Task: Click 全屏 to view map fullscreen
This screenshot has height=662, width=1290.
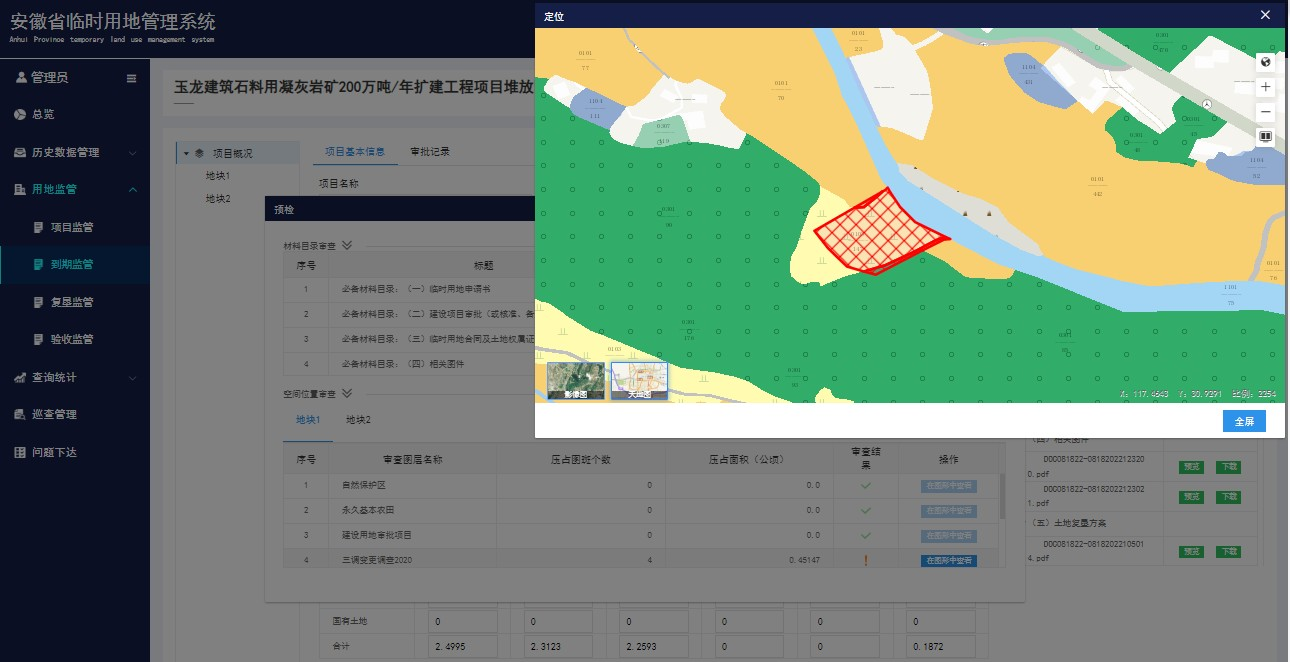Action: pyautogui.click(x=1244, y=421)
